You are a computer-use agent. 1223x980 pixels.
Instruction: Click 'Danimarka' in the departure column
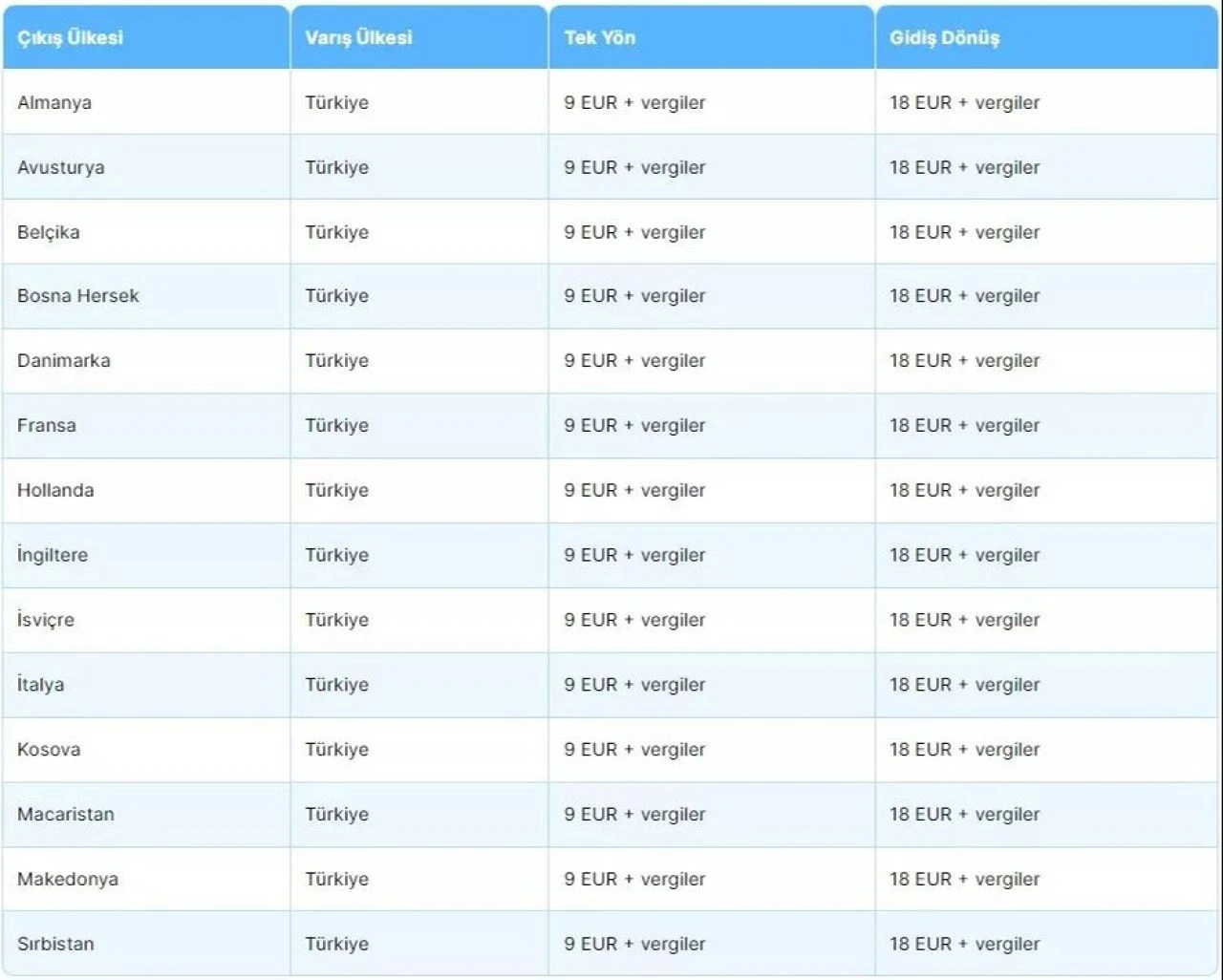pyautogui.click(x=64, y=361)
